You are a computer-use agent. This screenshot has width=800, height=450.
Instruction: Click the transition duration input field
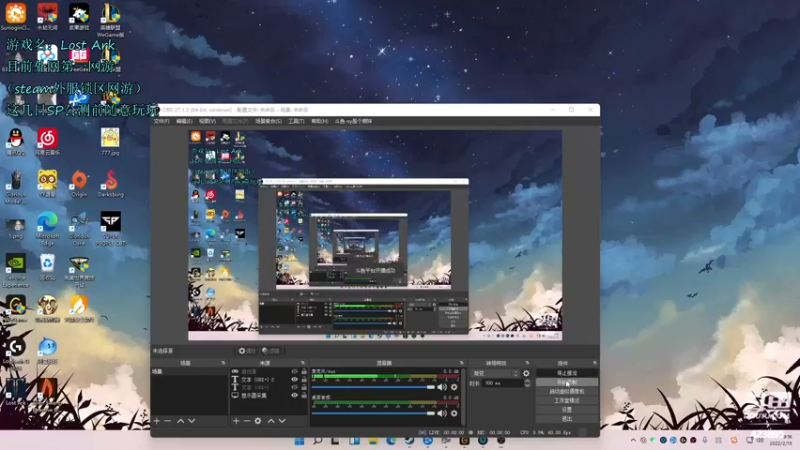(x=503, y=383)
